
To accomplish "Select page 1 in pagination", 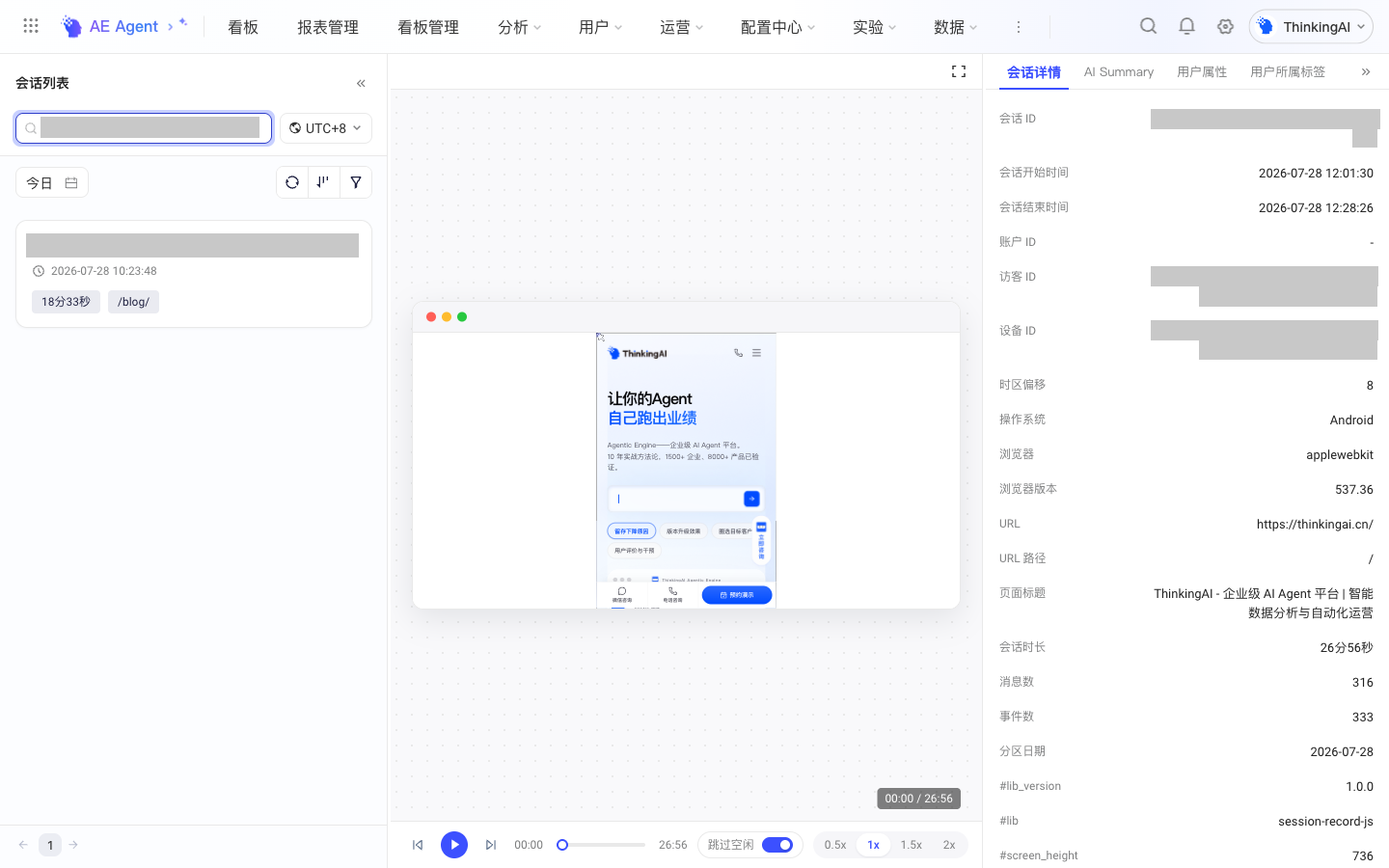I will pyautogui.click(x=50, y=845).
